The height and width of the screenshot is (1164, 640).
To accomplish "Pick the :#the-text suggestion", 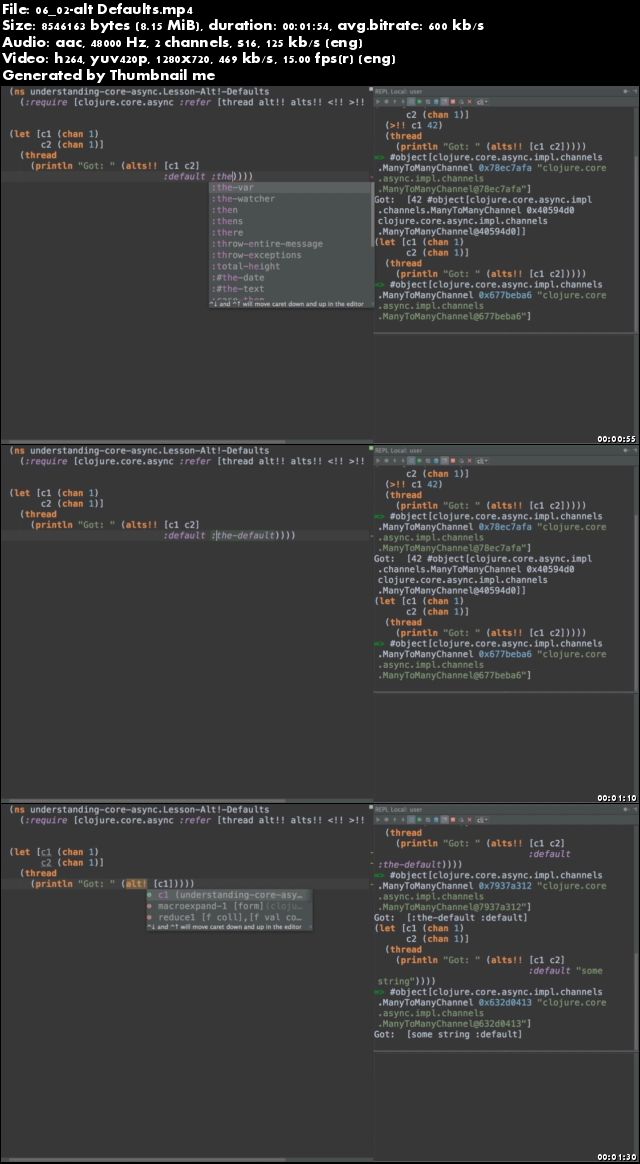I will [290, 289].
